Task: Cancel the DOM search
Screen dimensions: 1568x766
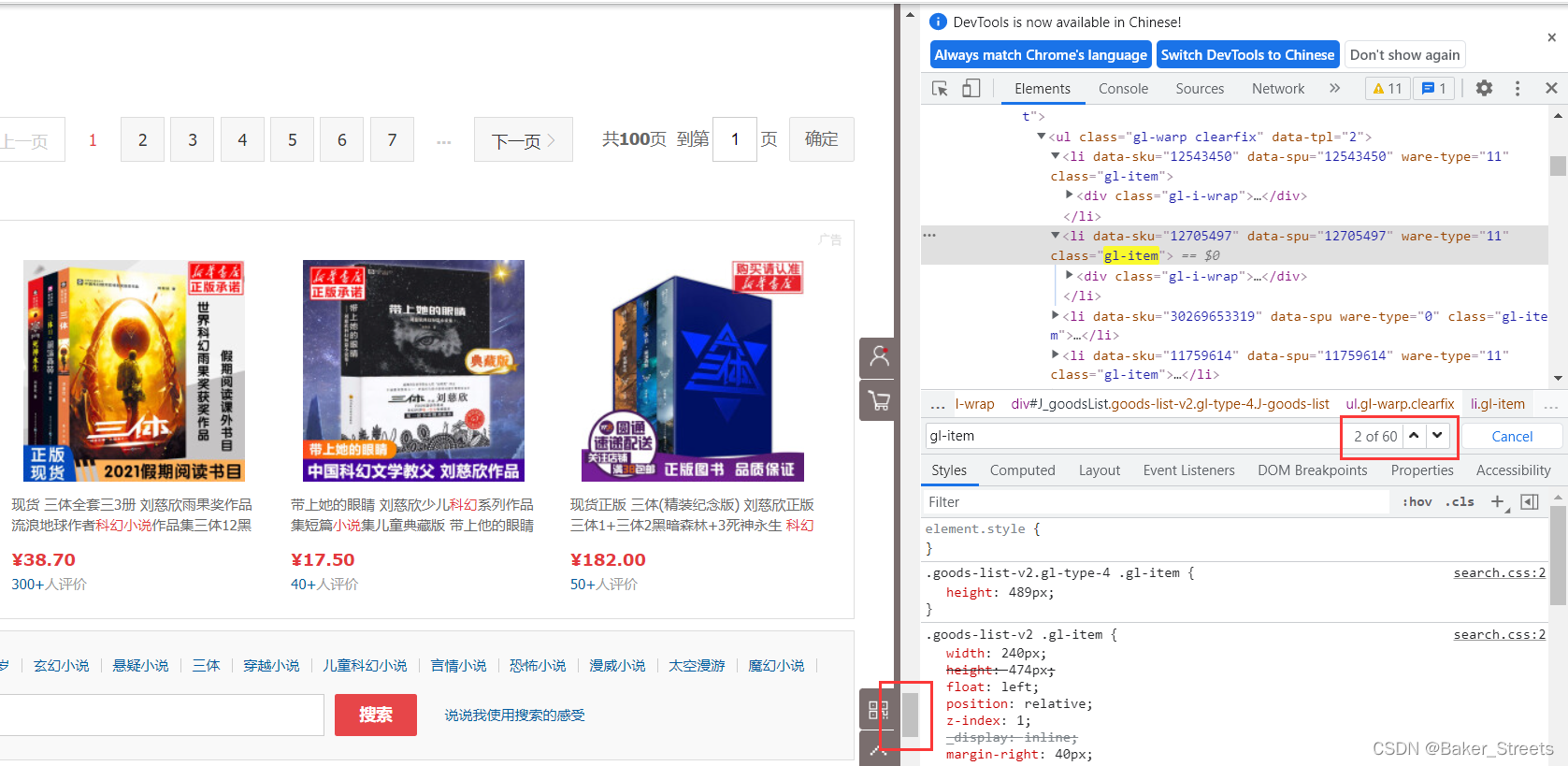Action: [x=1512, y=436]
